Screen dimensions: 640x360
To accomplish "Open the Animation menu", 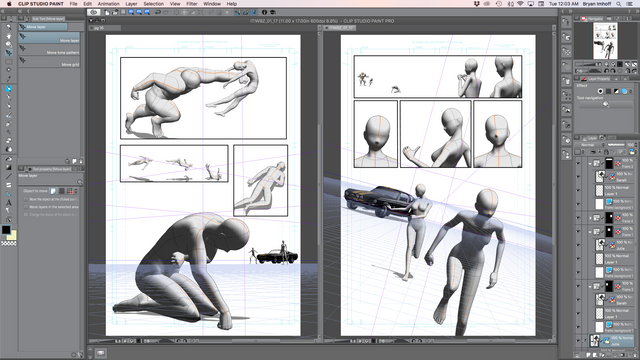I will click(108, 4).
